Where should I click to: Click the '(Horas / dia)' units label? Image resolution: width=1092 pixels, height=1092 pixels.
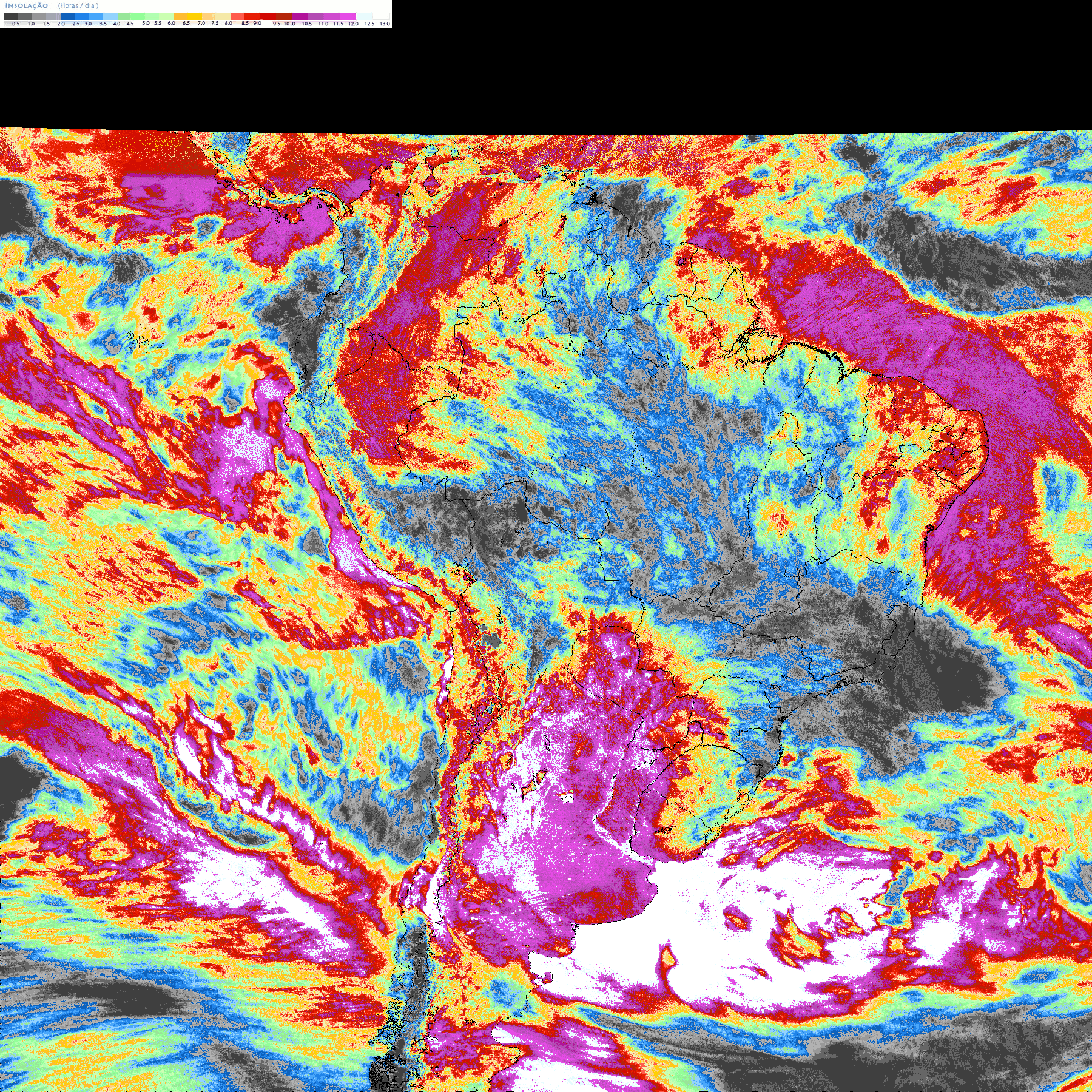pyautogui.click(x=78, y=6)
